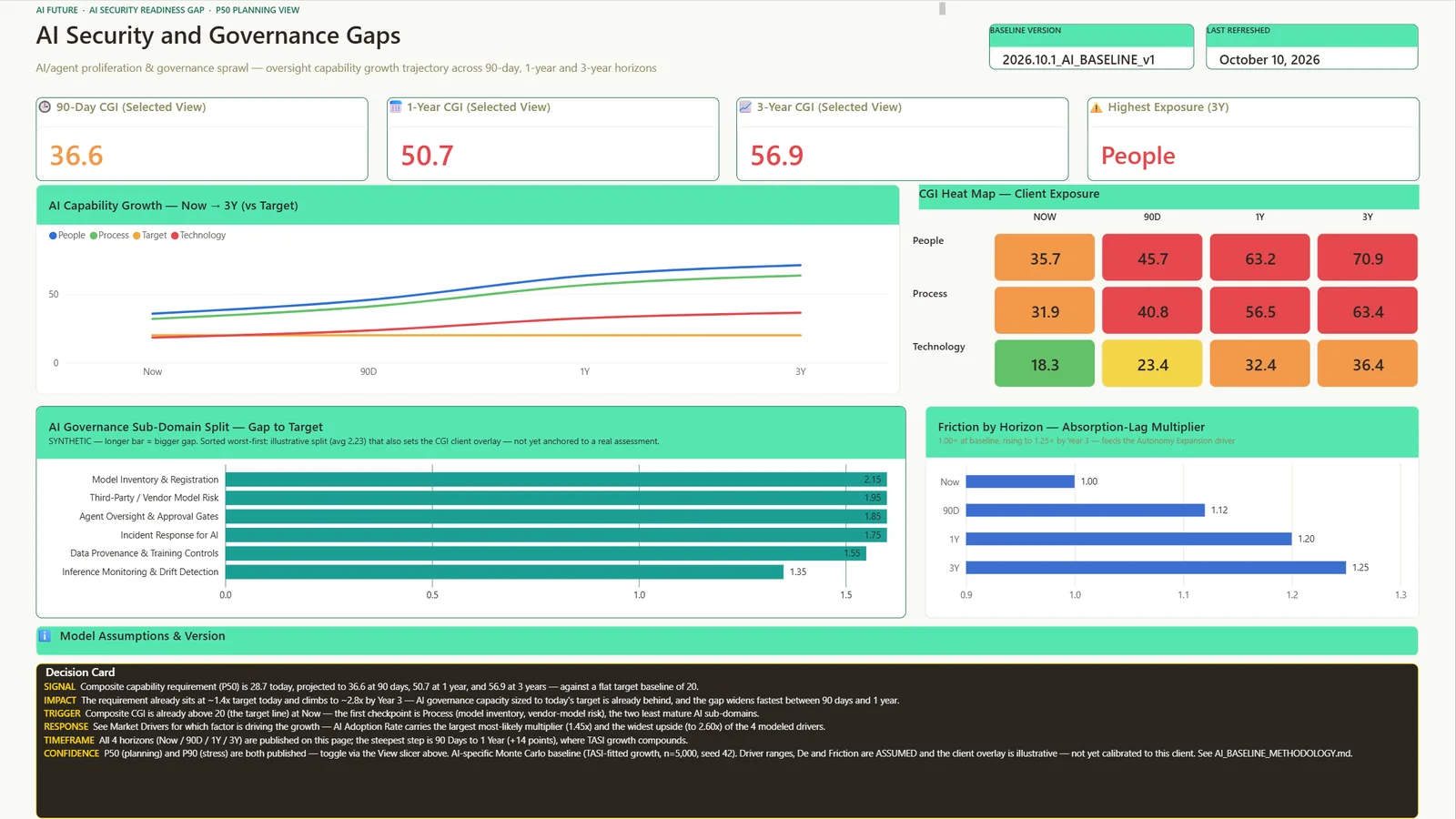Click the TIMEFRAME label in Decision Card
Viewport: 1456px width, 819px height.
[69, 741]
